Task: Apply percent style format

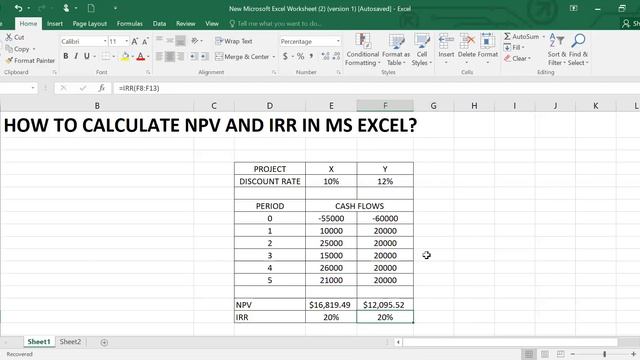Action: 300,56
